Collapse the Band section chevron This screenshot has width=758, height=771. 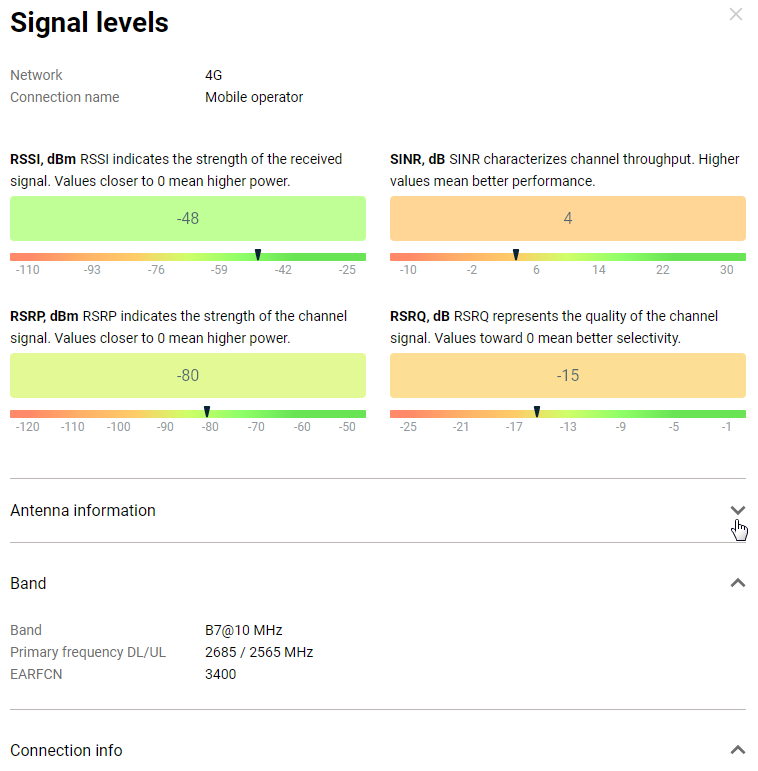click(x=738, y=583)
